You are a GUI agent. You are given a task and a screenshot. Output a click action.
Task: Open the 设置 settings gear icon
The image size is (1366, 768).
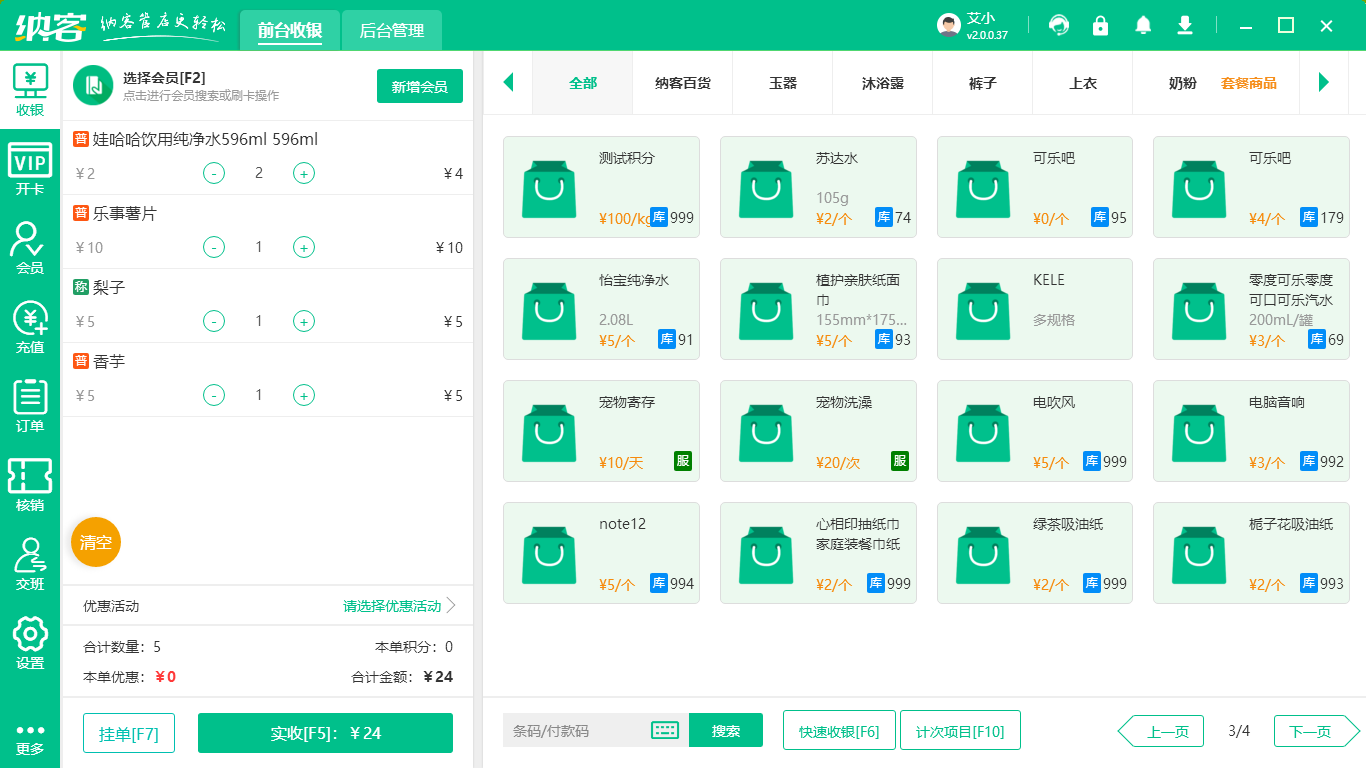30,643
